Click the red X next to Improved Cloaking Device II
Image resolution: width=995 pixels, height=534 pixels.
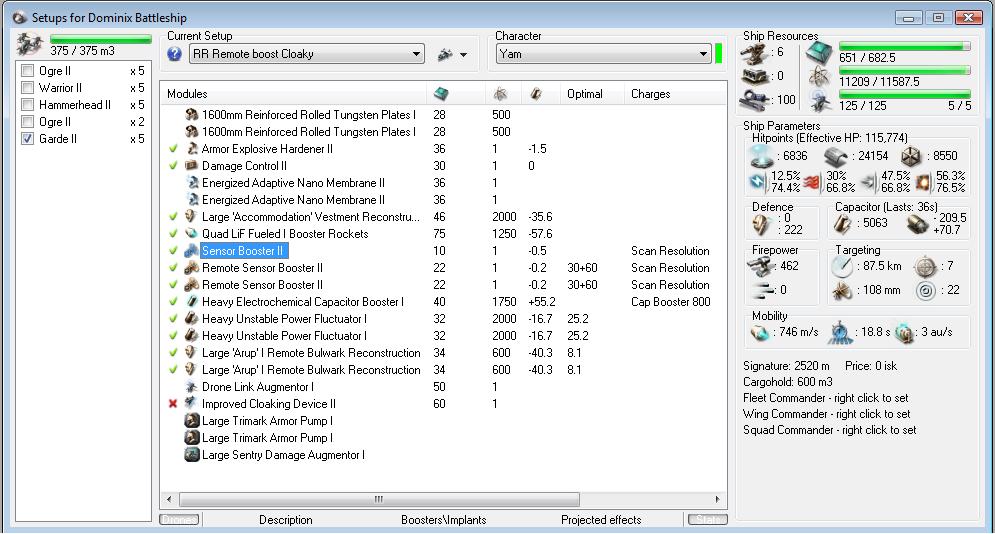(x=173, y=403)
